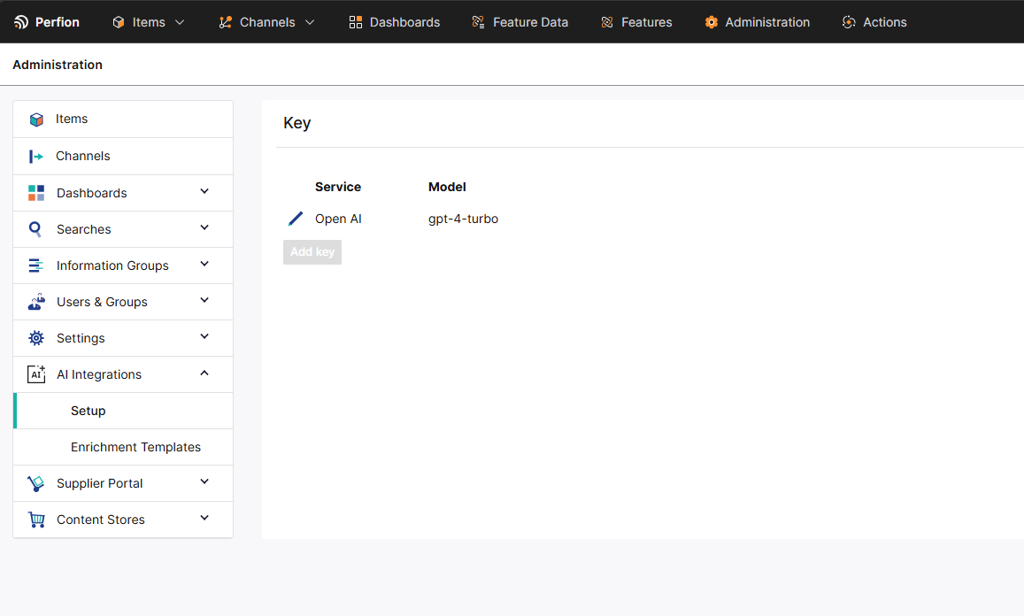Image resolution: width=1024 pixels, height=616 pixels.
Task: Click the Information Groups lines icon
Action: pos(36,265)
